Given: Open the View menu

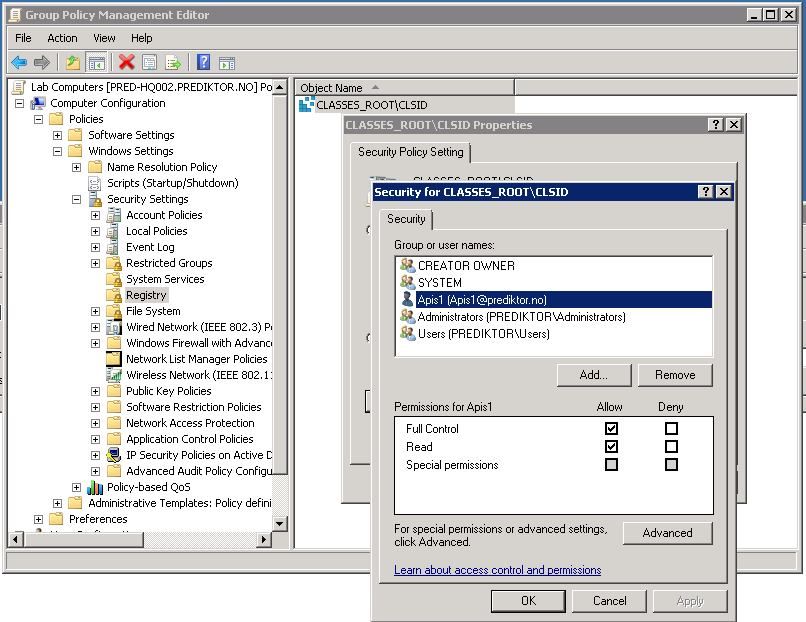Looking at the screenshot, I should coord(104,38).
